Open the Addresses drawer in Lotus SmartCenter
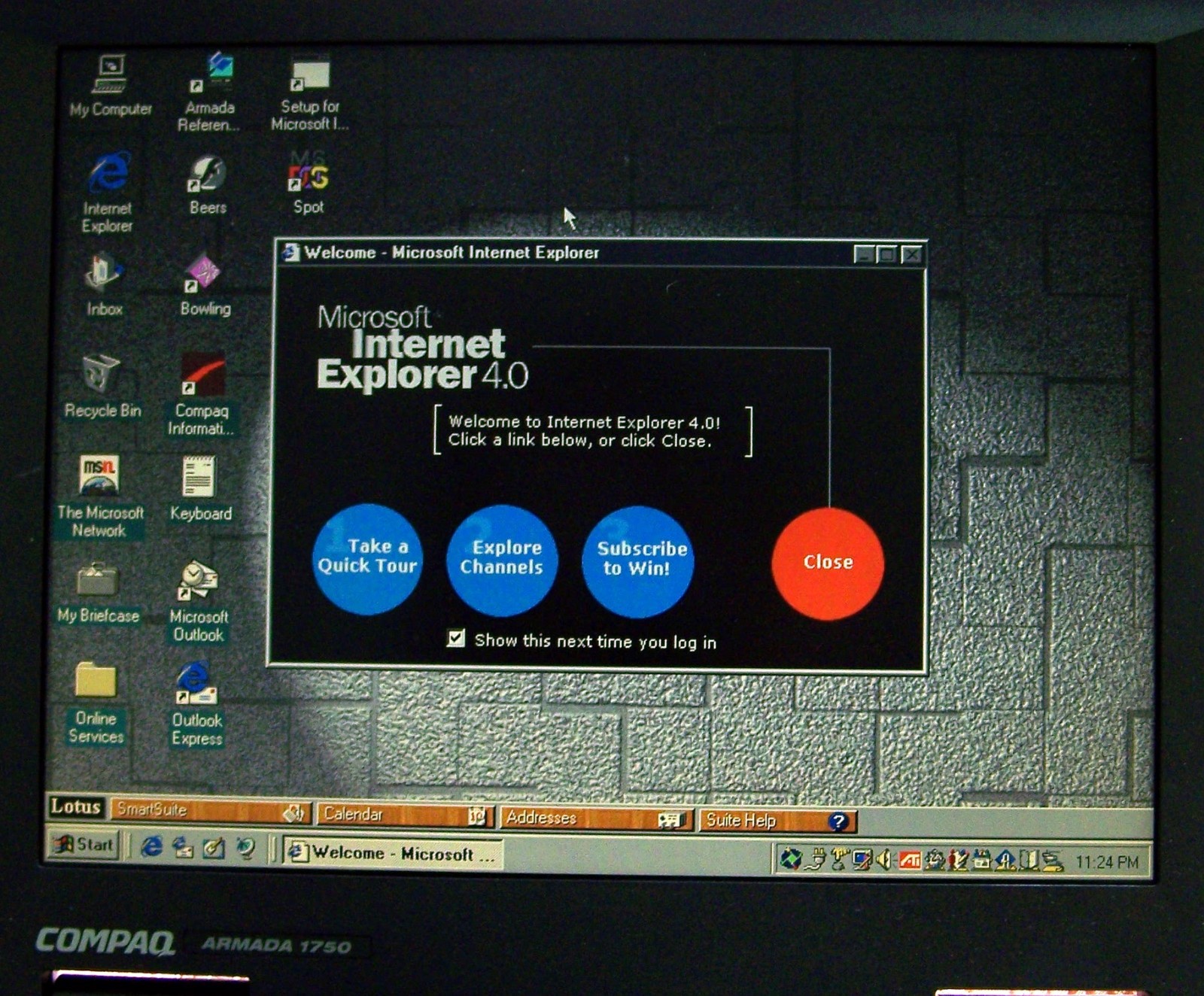Screen dimensions: 1204x996 [596, 818]
